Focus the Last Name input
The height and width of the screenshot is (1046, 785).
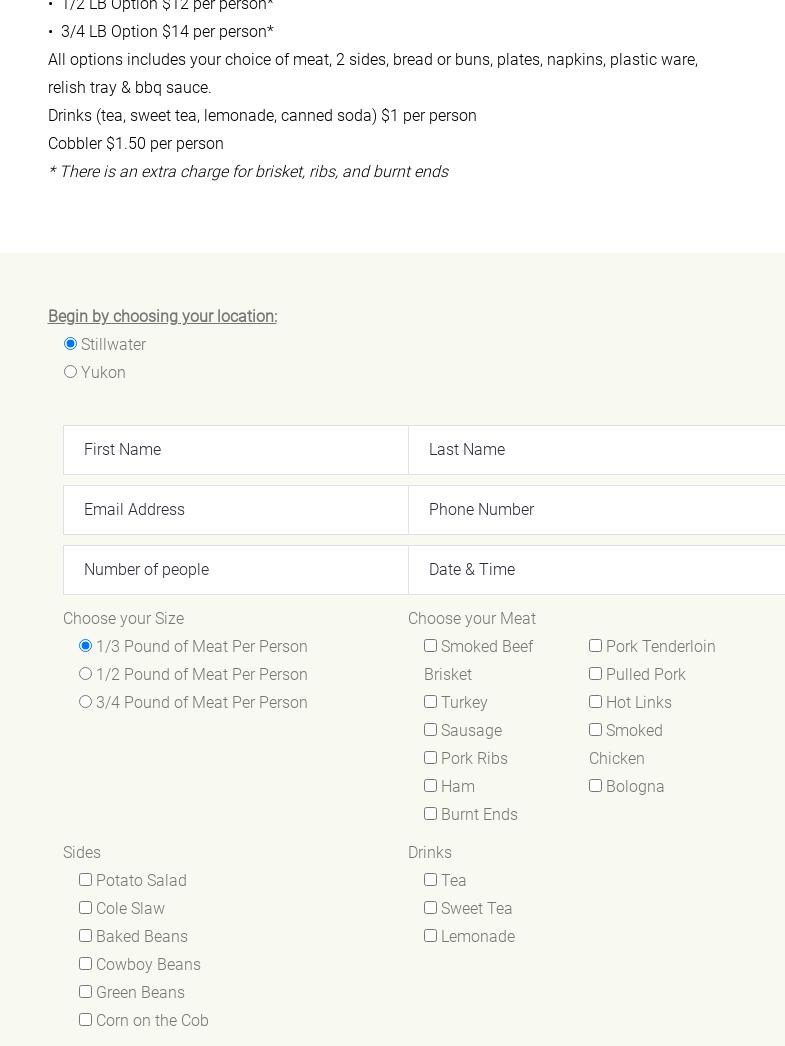pos(596,450)
